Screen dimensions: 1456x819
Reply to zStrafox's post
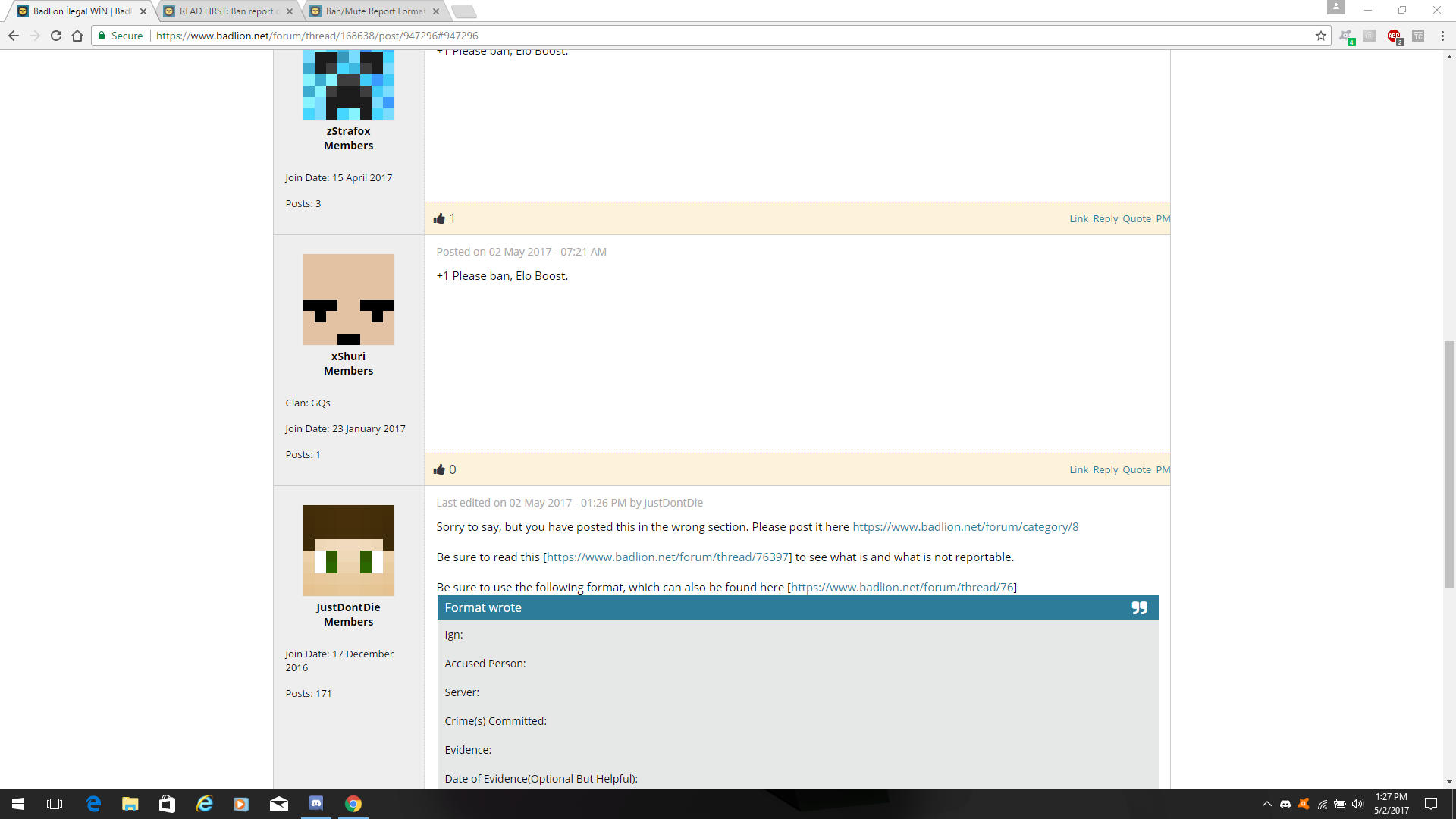coord(1105,218)
